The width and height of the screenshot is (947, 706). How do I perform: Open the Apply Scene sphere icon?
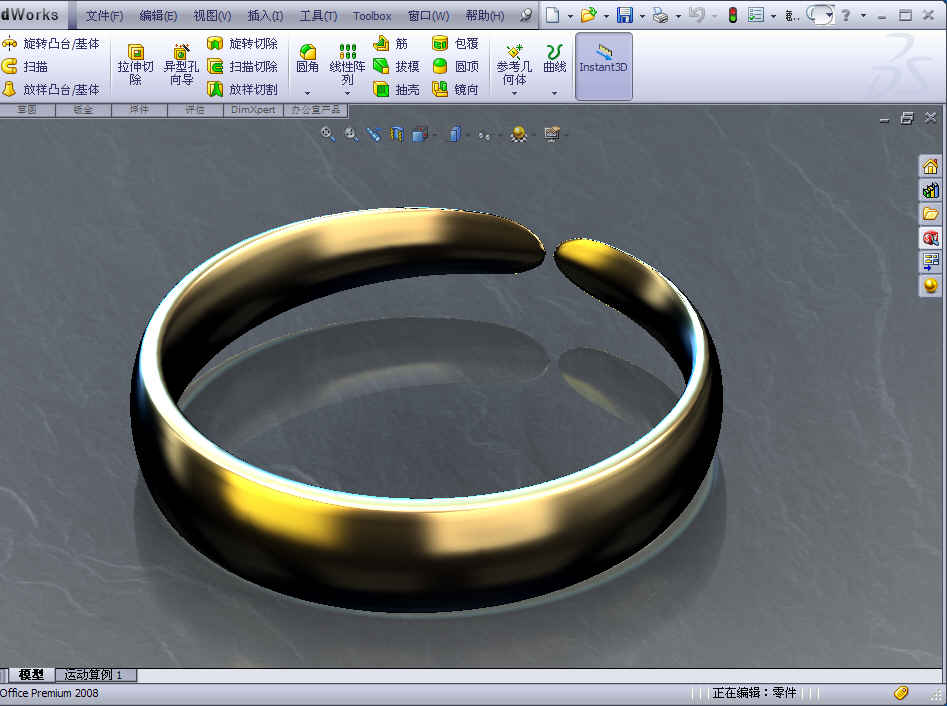click(x=518, y=134)
